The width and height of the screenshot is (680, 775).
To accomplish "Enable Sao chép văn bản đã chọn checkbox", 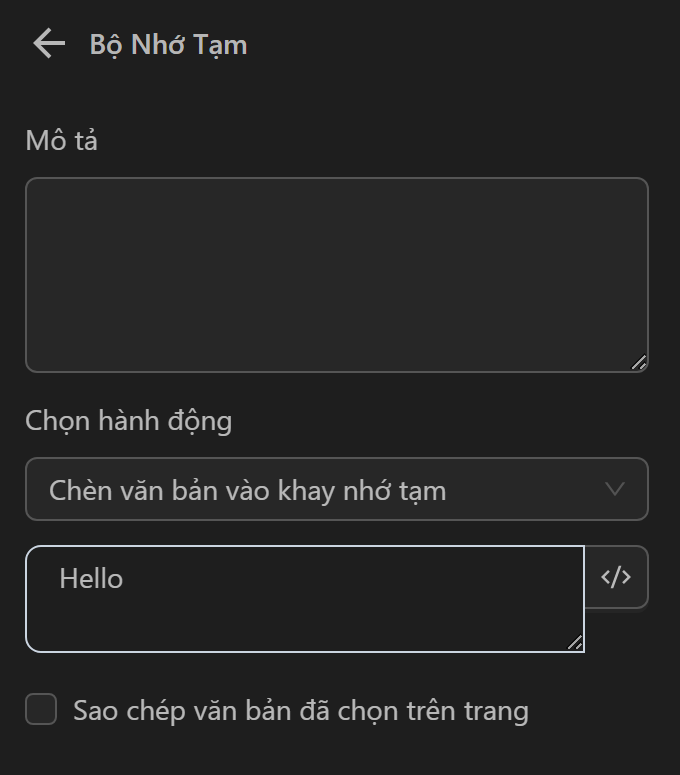I will click(x=41, y=710).
